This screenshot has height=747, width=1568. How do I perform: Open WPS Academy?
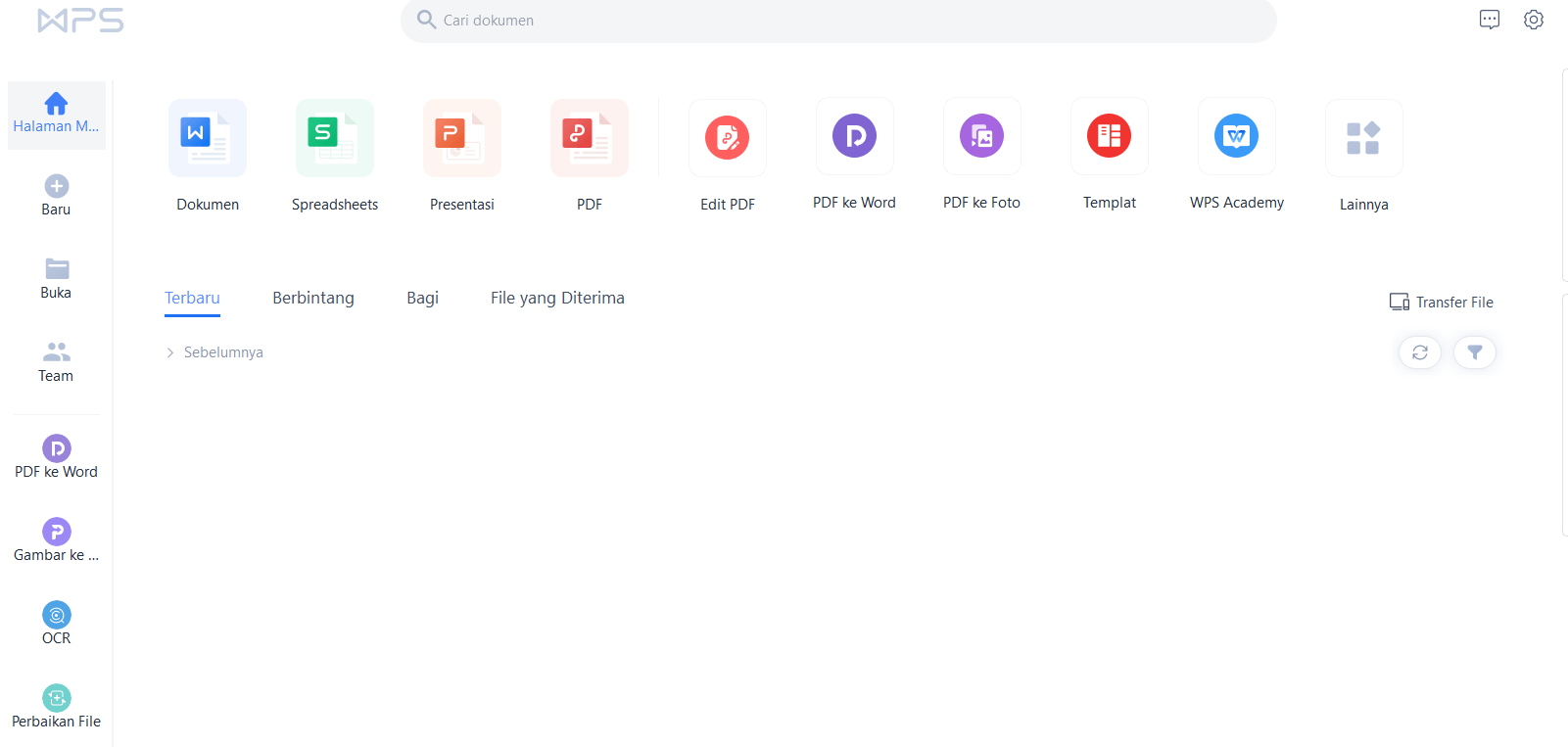[x=1237, y=137]
